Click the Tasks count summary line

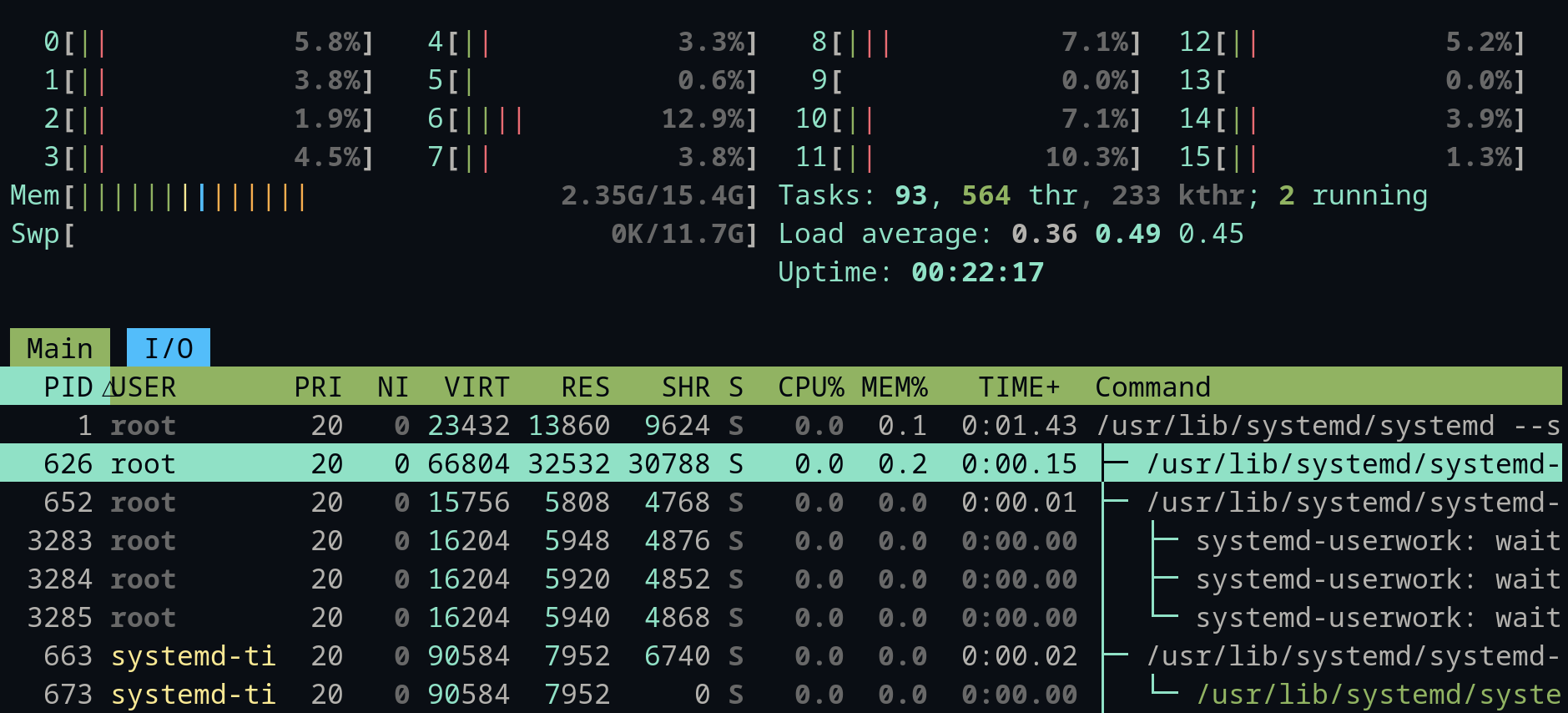[1102, 195]
